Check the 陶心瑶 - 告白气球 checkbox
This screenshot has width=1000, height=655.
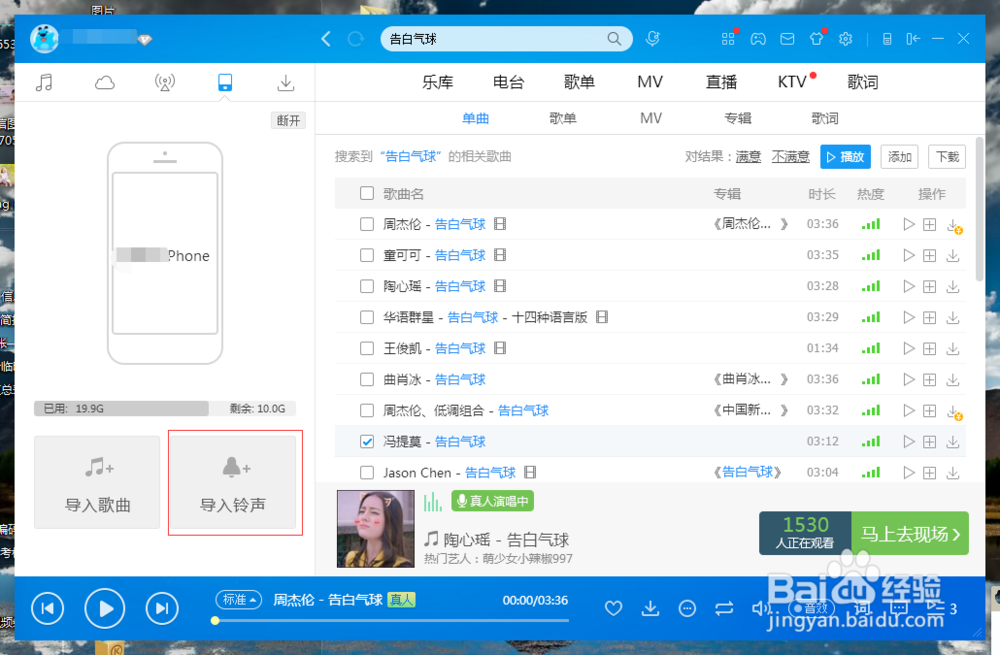point(367,286)
